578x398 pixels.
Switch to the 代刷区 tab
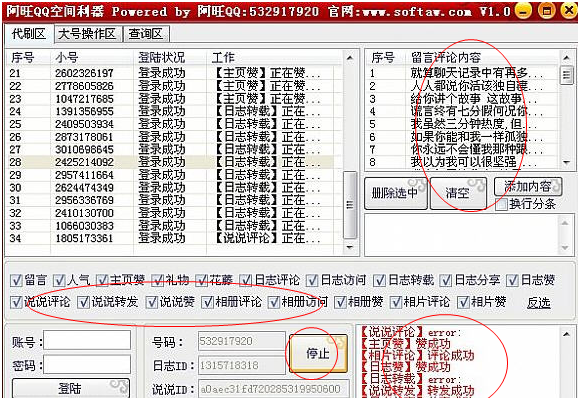coord(29,34)
